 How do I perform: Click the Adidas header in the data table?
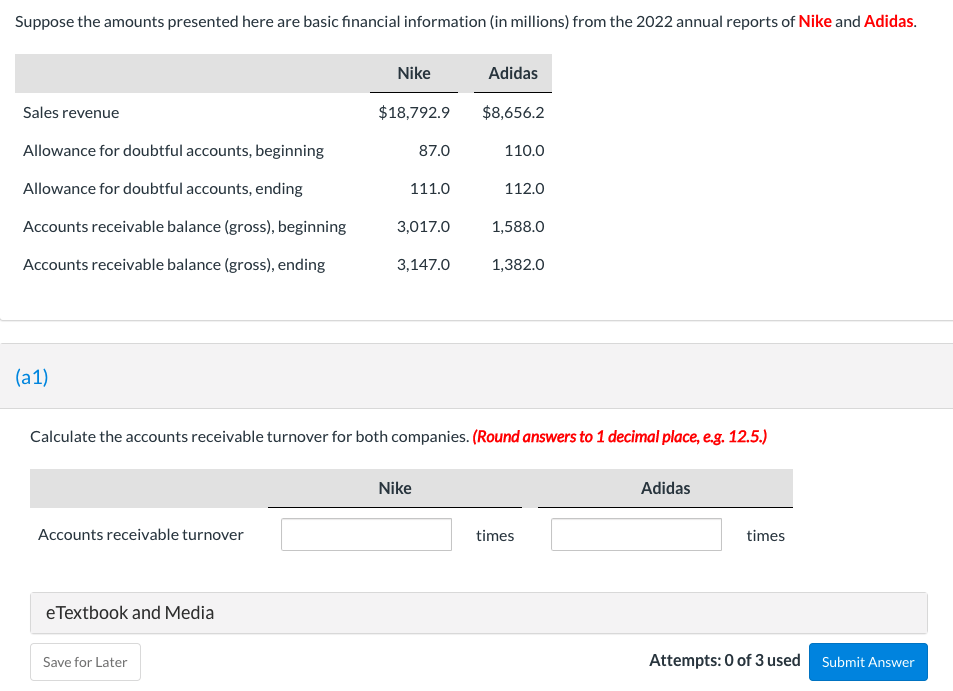(x=512, y=73)
